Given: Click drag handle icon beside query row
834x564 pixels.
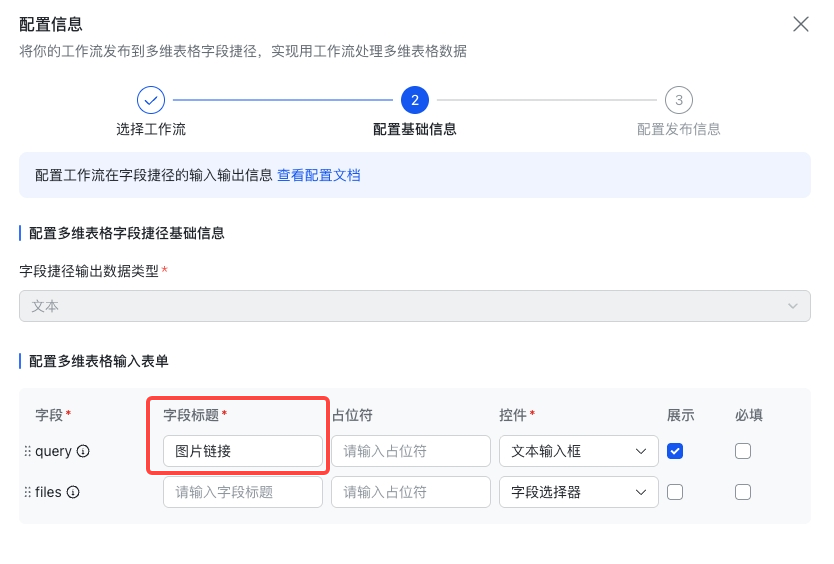Looking at the screenshot, I should [27, 452].
